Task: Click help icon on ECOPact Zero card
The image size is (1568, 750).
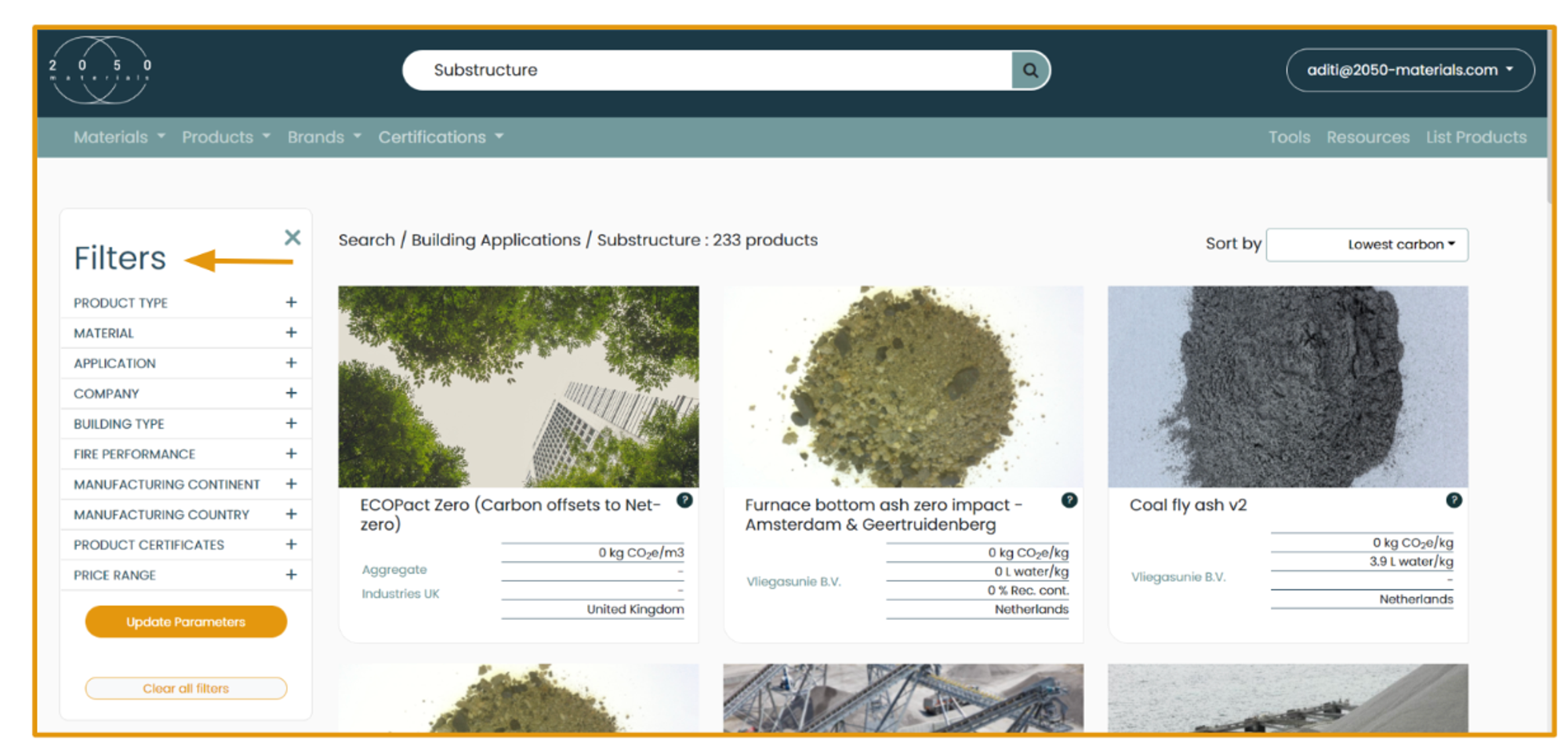Action: pos(684,501)
